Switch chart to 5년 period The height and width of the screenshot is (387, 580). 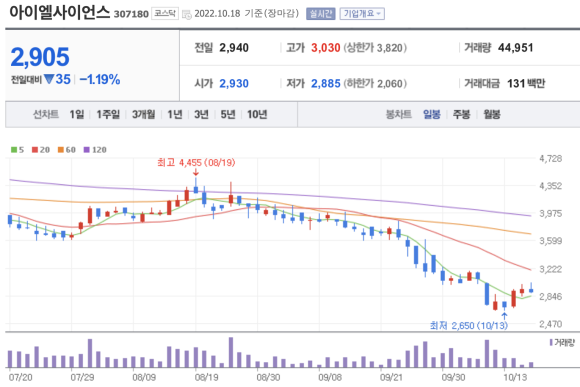coord(228,114)
